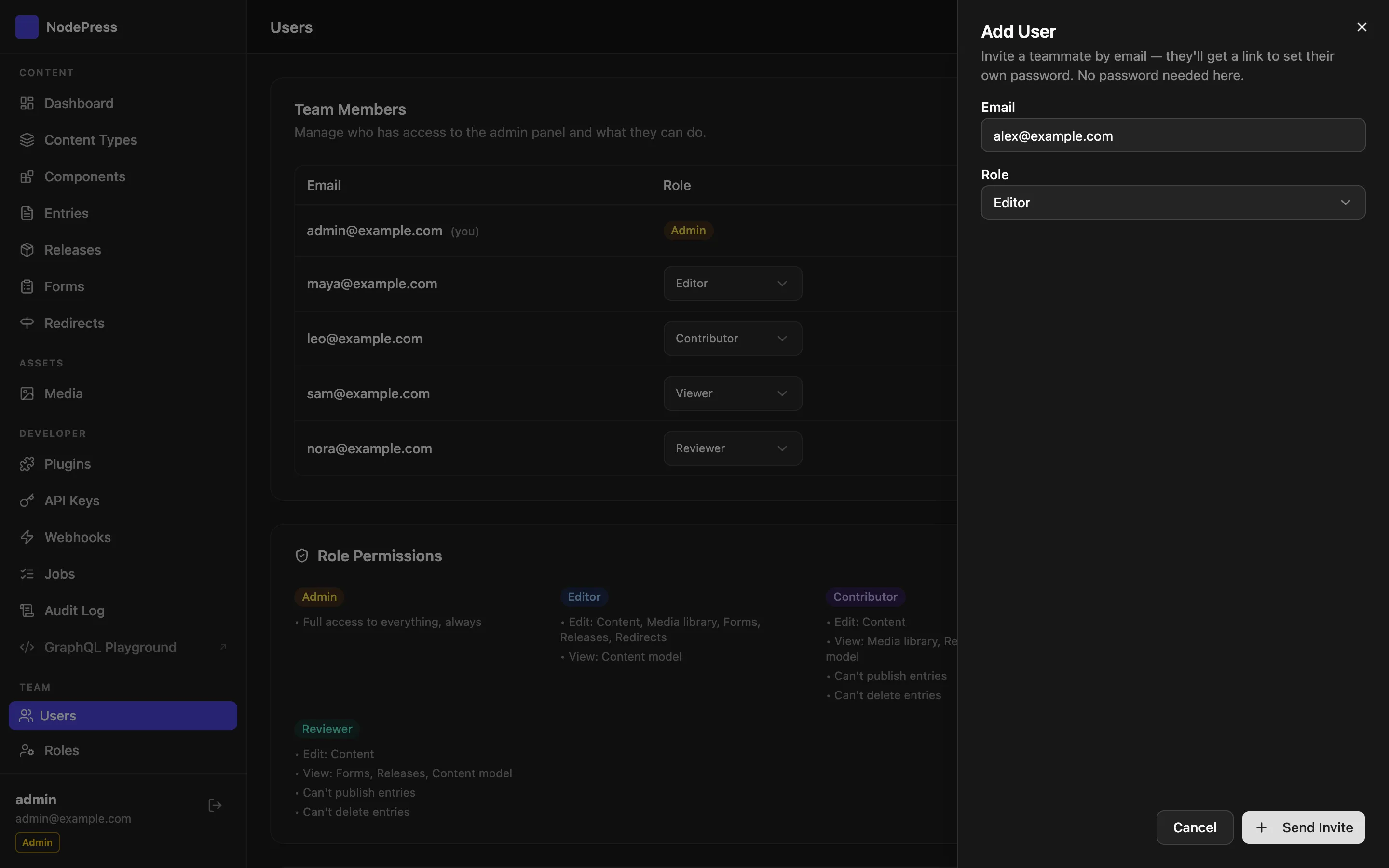Image resolution: width=1389 pixels, height=868 pixels.
Task: Click the Contributor badge in Role Permissions
Action: click(x=865, y=597)
